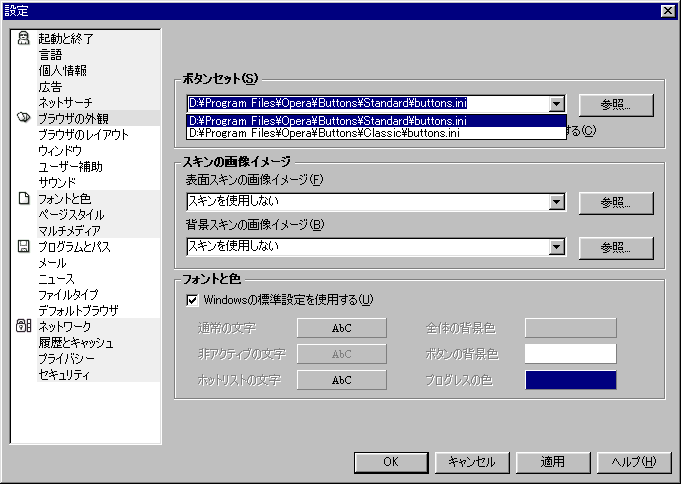Screen dimensions: 681x484
Task: Select ネットサーチ in the category list
Action: tap(66, 103)
